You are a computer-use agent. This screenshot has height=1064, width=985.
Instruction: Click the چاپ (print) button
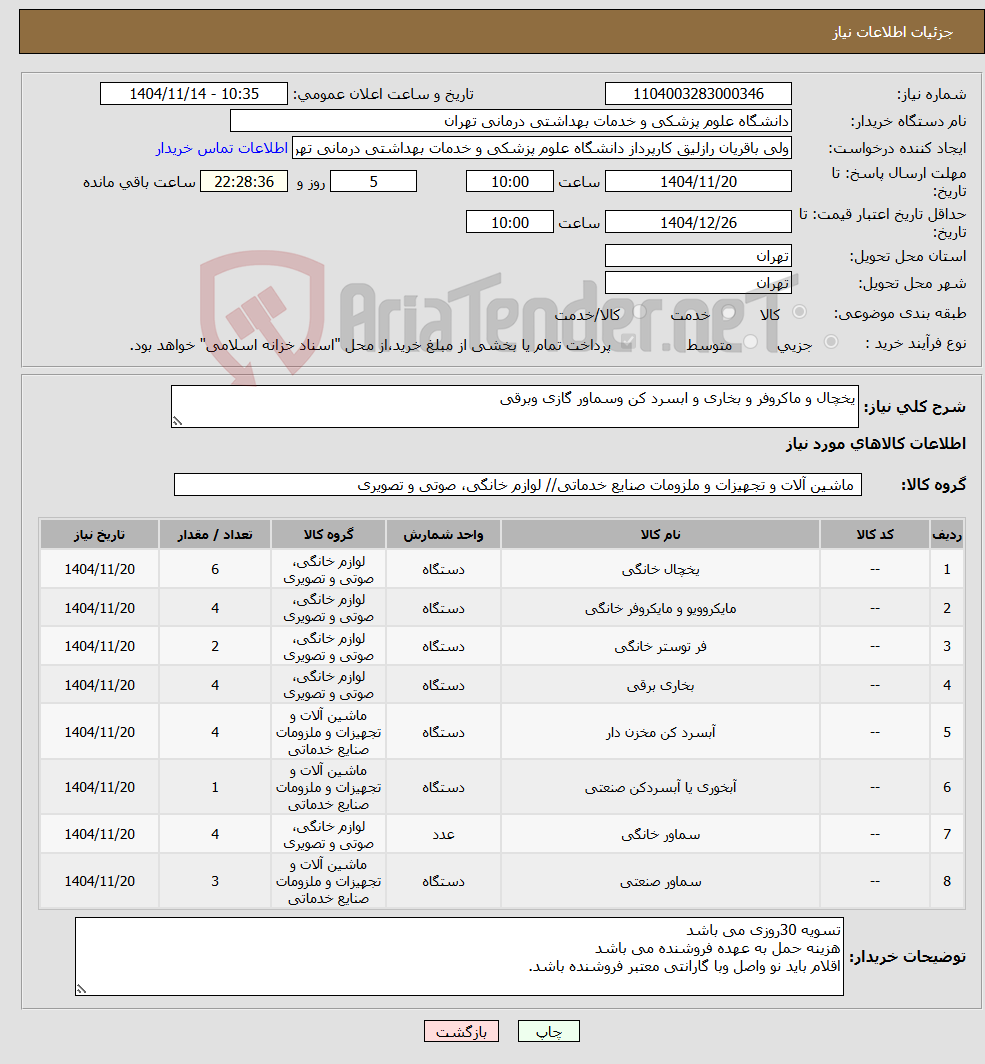pyautogui.click(x=548, y=1031)
